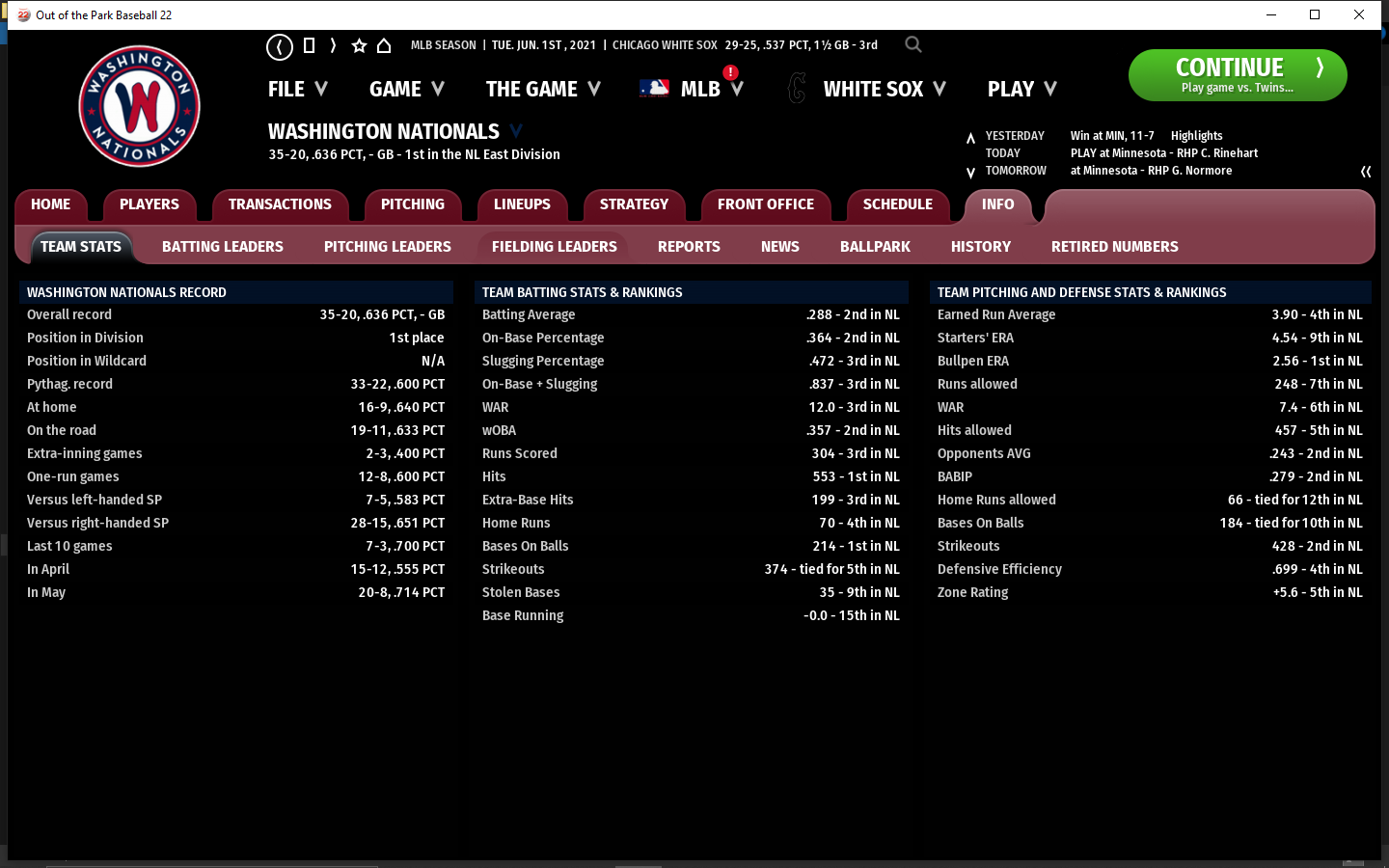Open yesterday's game Highlights link
This screenshot has width=1389, height=868.
click(1196, 136)
